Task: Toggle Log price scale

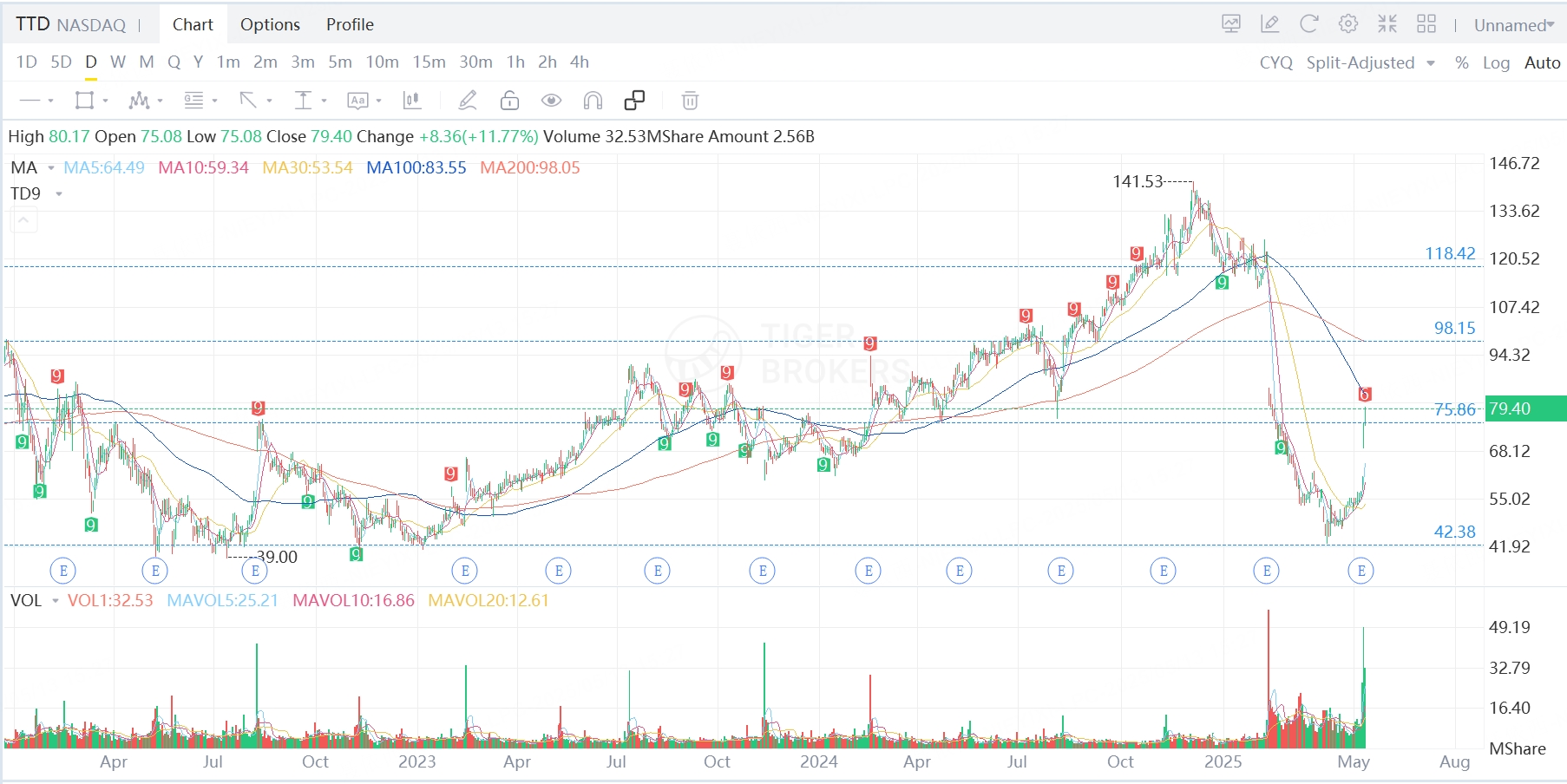Action: pyautogui.click(x=1496, y=62)
